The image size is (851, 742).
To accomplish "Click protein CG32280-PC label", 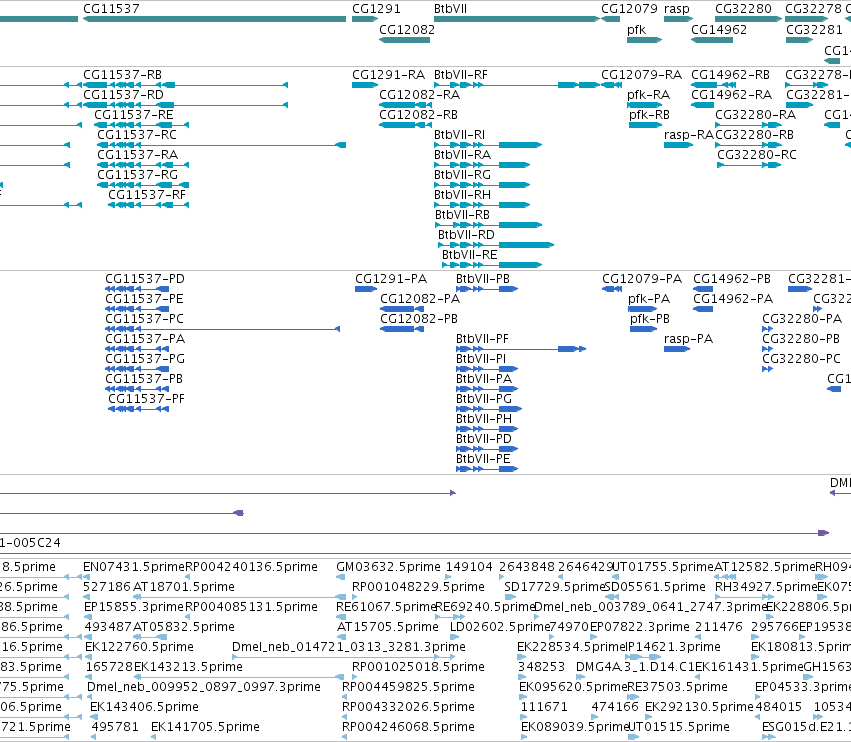I will click(x=801, y=359).
